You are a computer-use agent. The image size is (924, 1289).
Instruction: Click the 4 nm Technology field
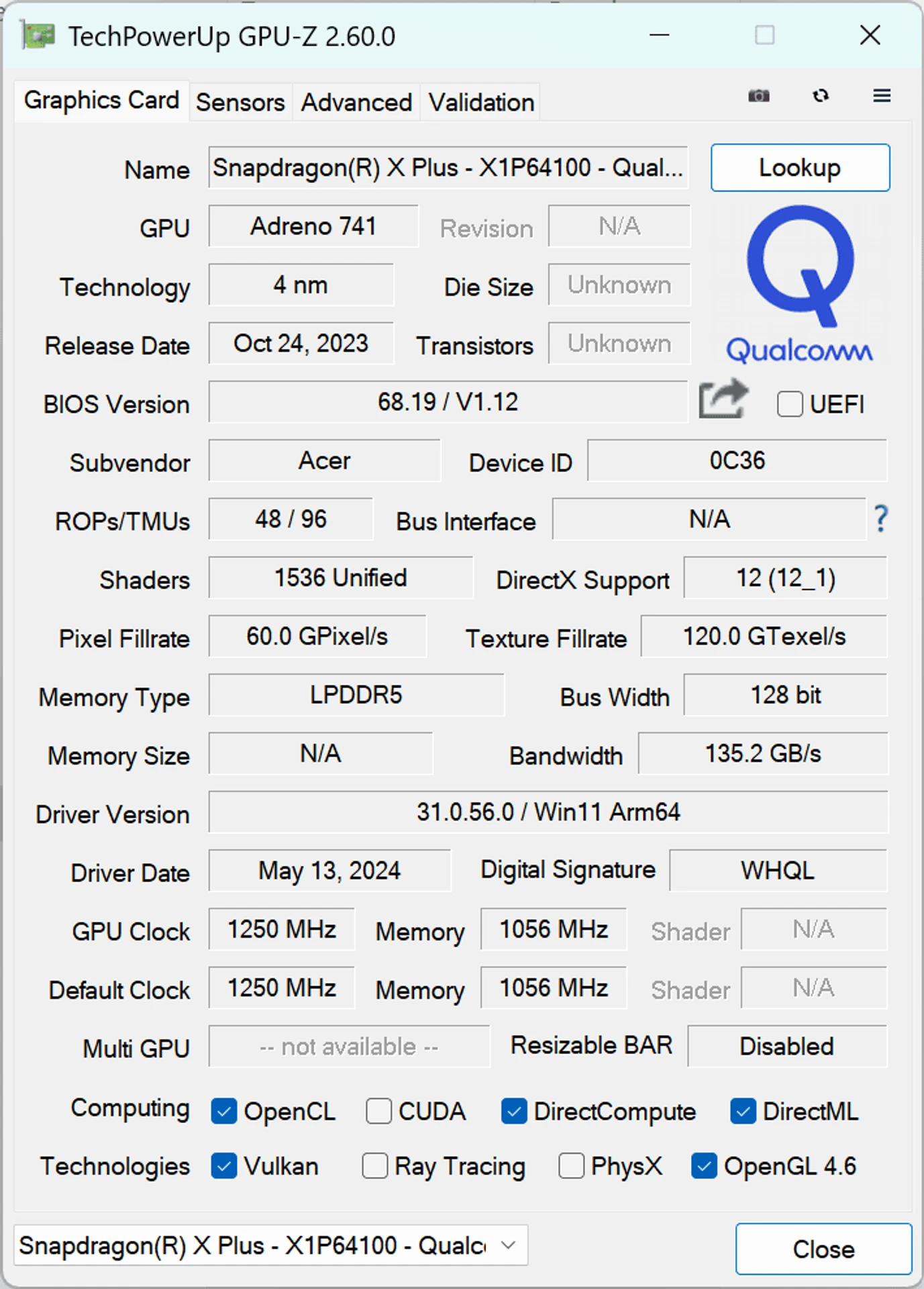301,285
